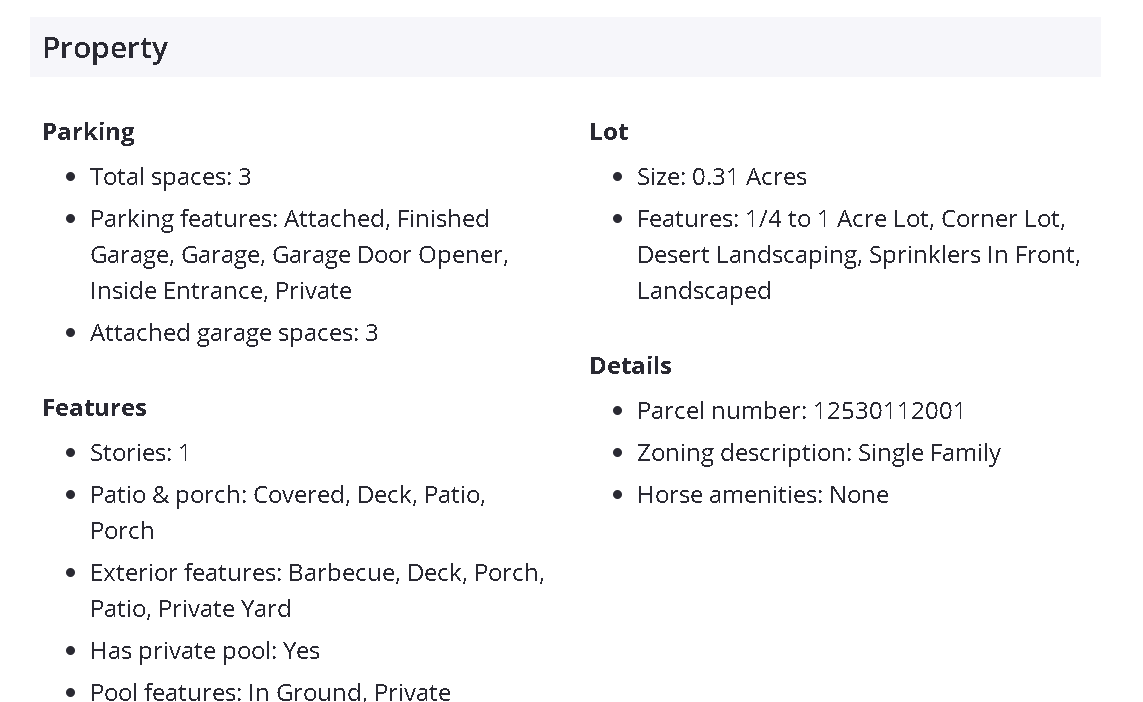Click the "Patio, Private Yard" text
The width and height of the screenshot is (1143, 702).
pyautogui.click(x=191, y=609)
